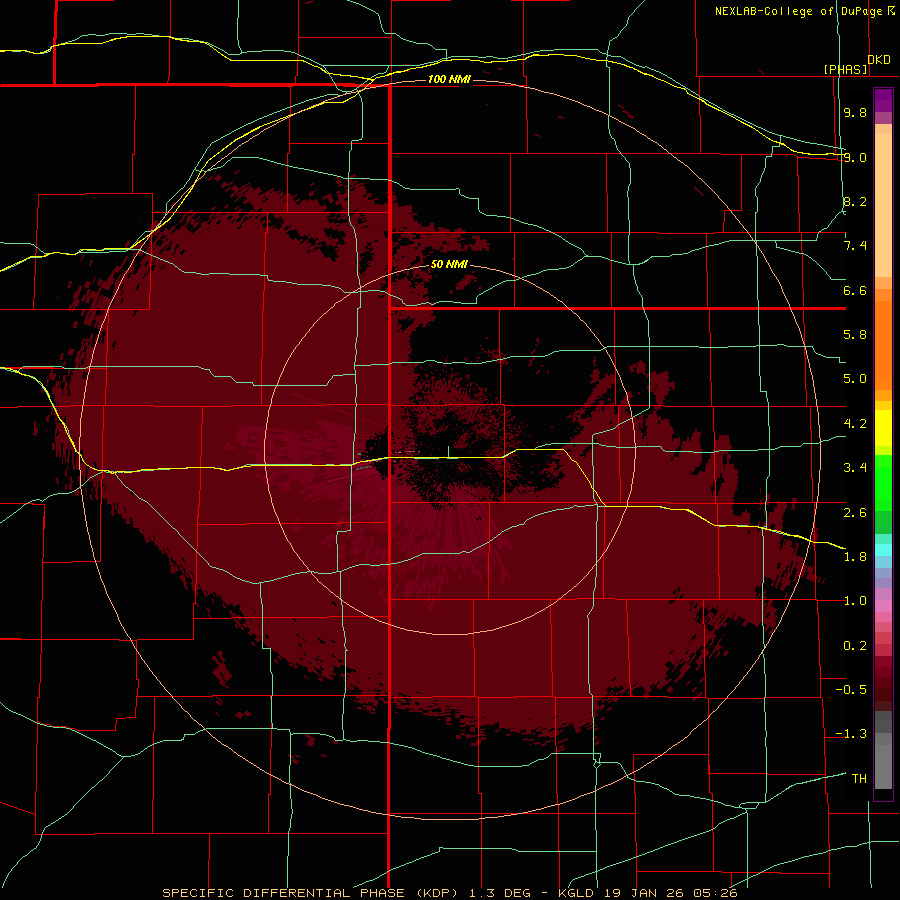Select the 5.8 value on the color scale

tap(855, 335)
